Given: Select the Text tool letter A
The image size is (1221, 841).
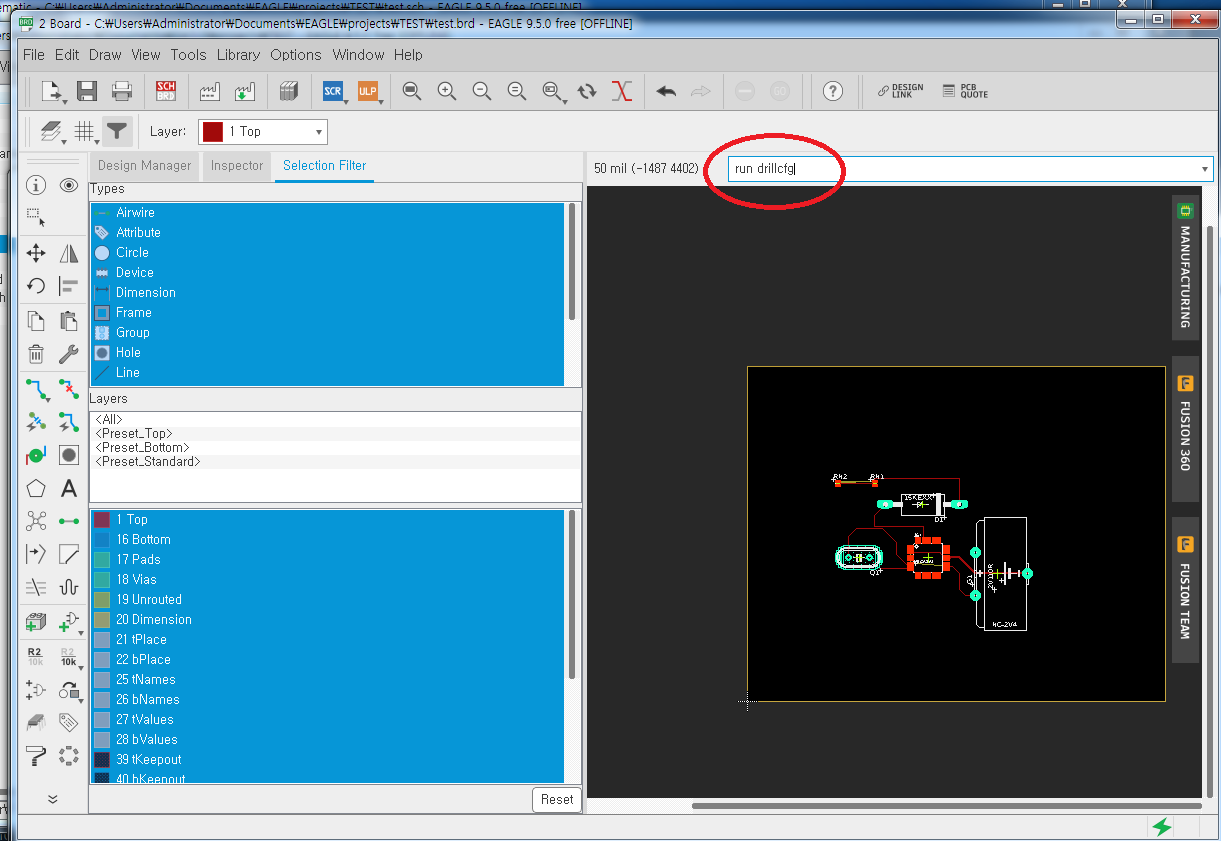Looking at the screenshot, I should 68,488.
